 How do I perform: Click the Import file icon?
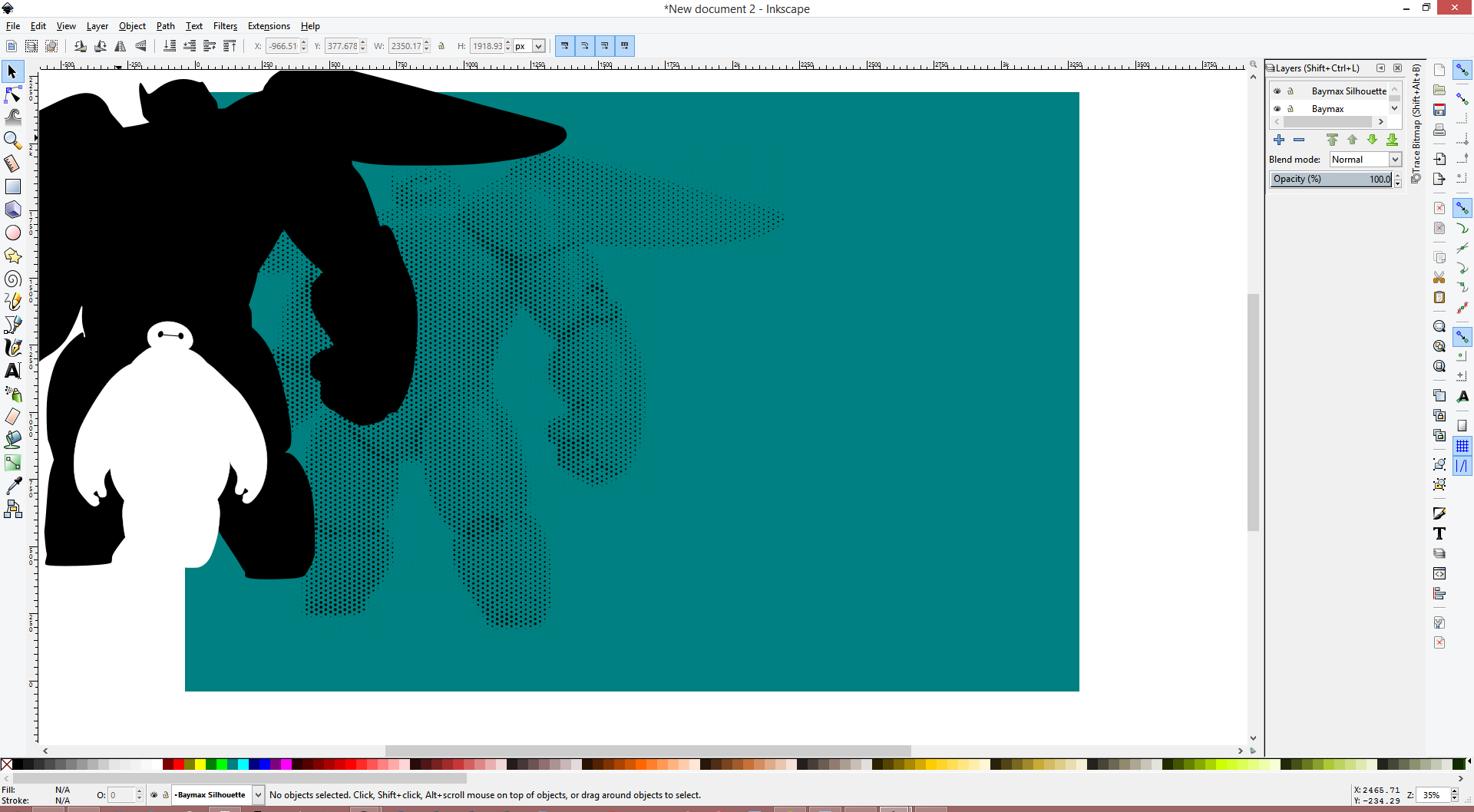coord(1439,159)
